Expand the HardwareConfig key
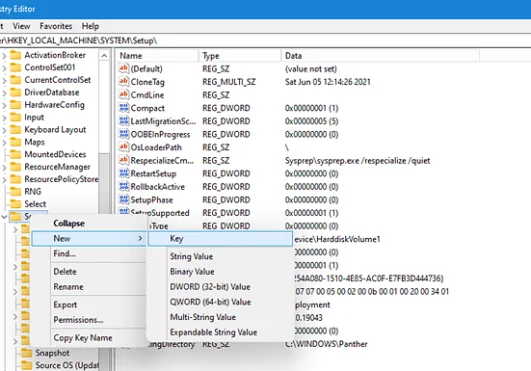Viewport: 531px width, 371px height. click(x=4, y=105)
